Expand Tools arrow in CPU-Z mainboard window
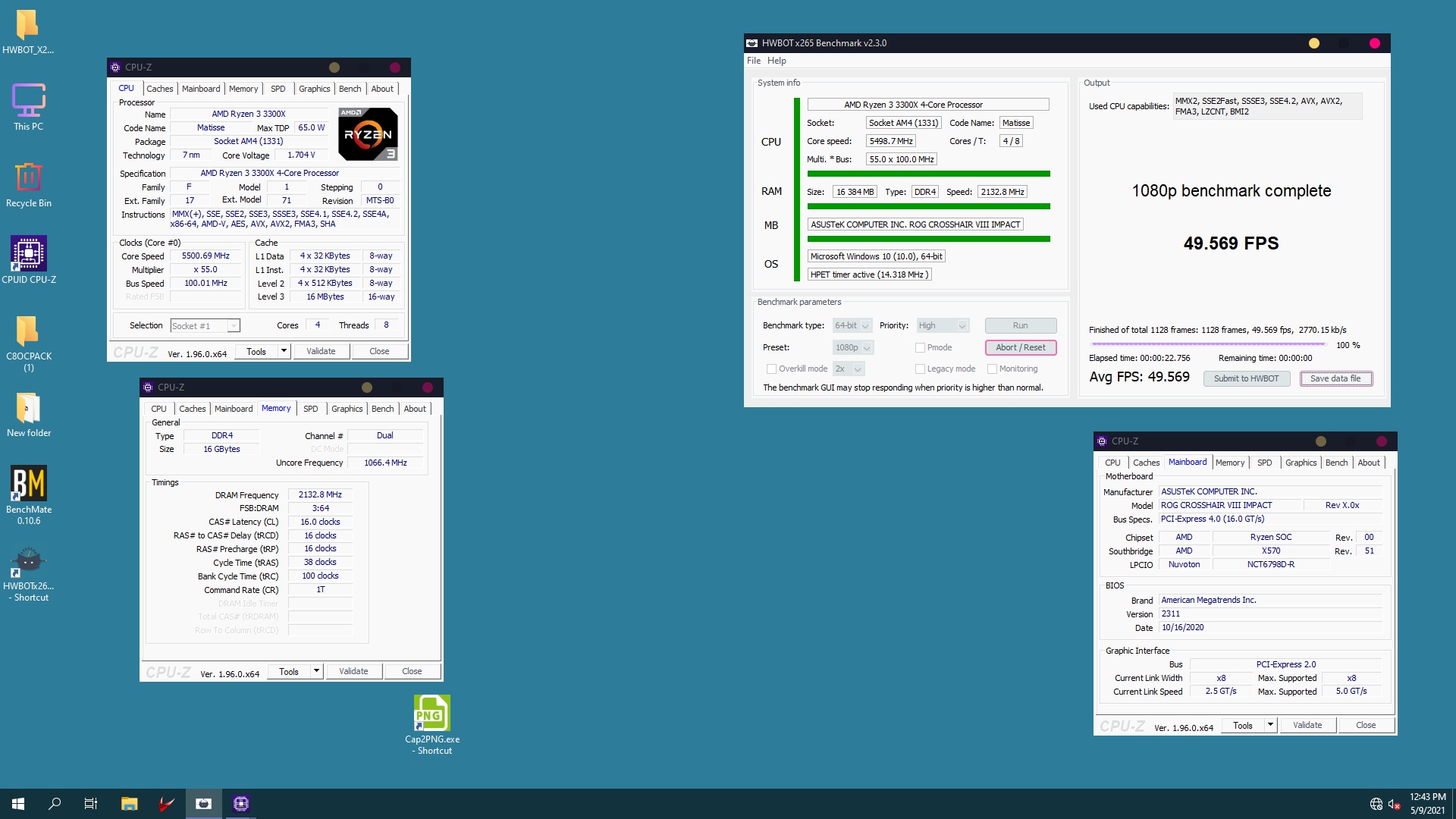The image size is (1456, 819). pos(1270,725)
